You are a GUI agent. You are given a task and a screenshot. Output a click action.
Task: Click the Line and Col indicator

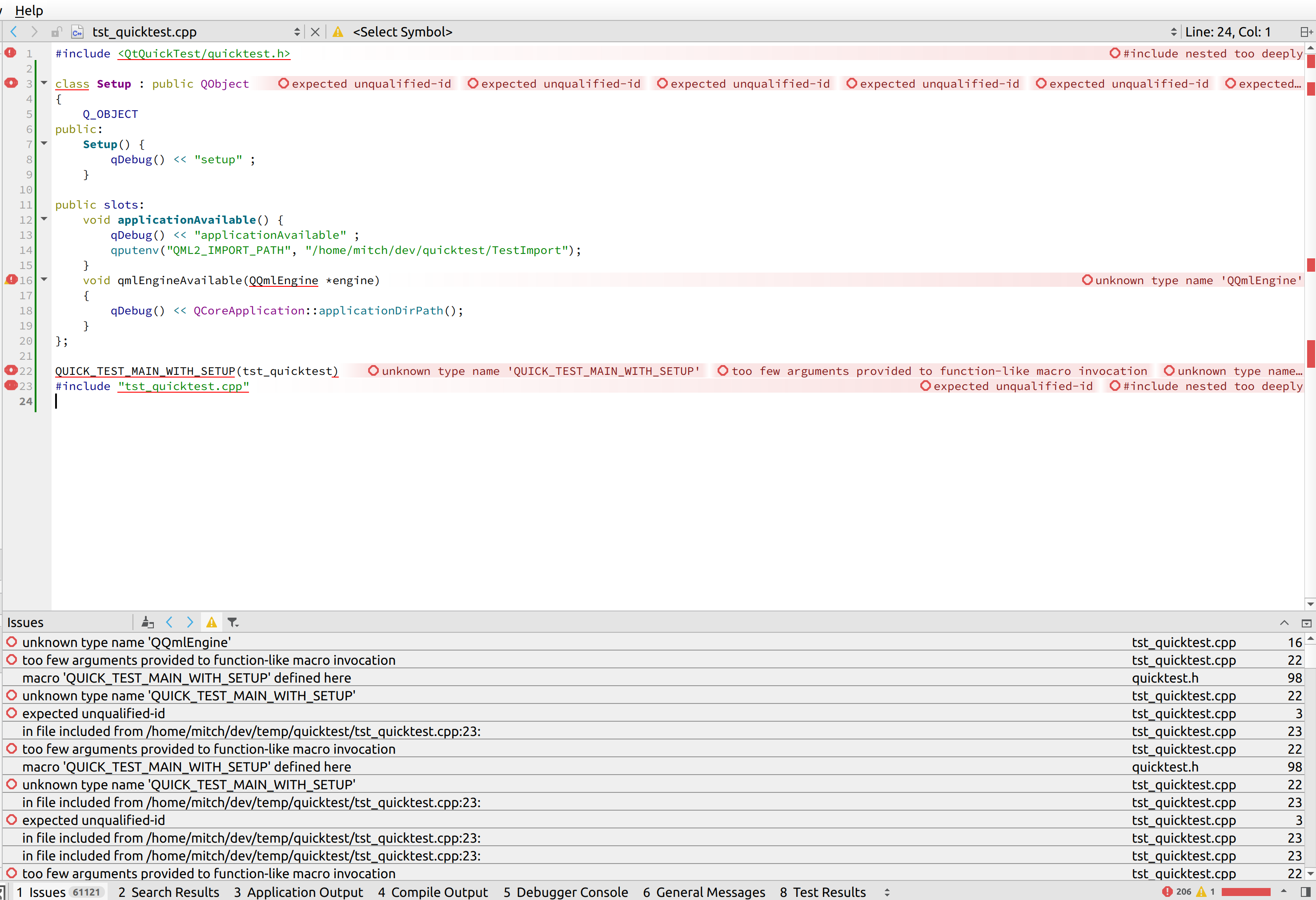coord(1228,32)
